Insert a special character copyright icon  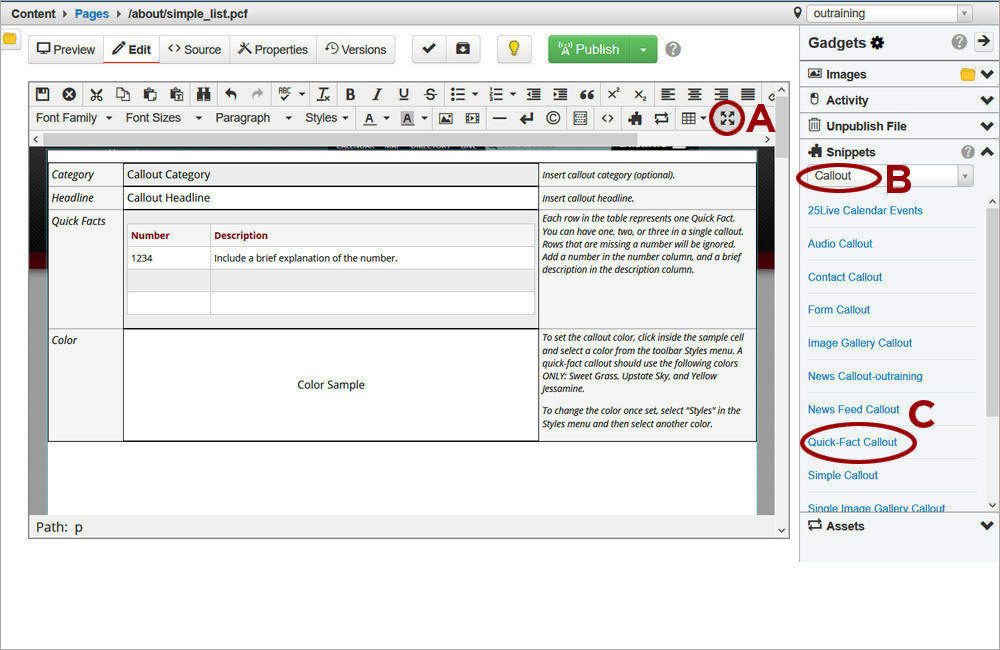click(x=553, y=118)
